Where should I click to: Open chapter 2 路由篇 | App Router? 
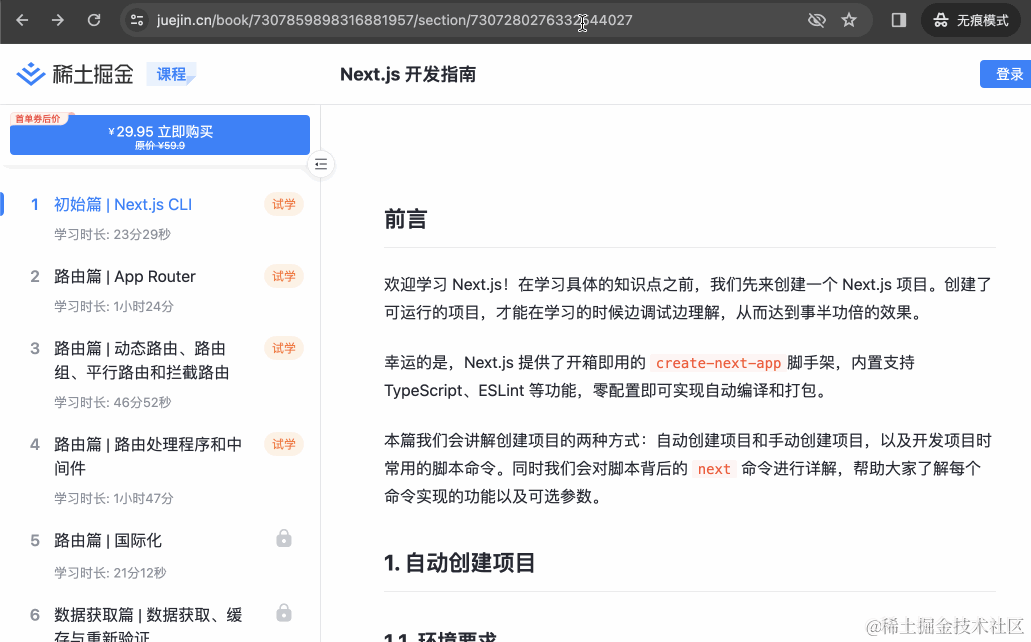[x=125, y=276]
